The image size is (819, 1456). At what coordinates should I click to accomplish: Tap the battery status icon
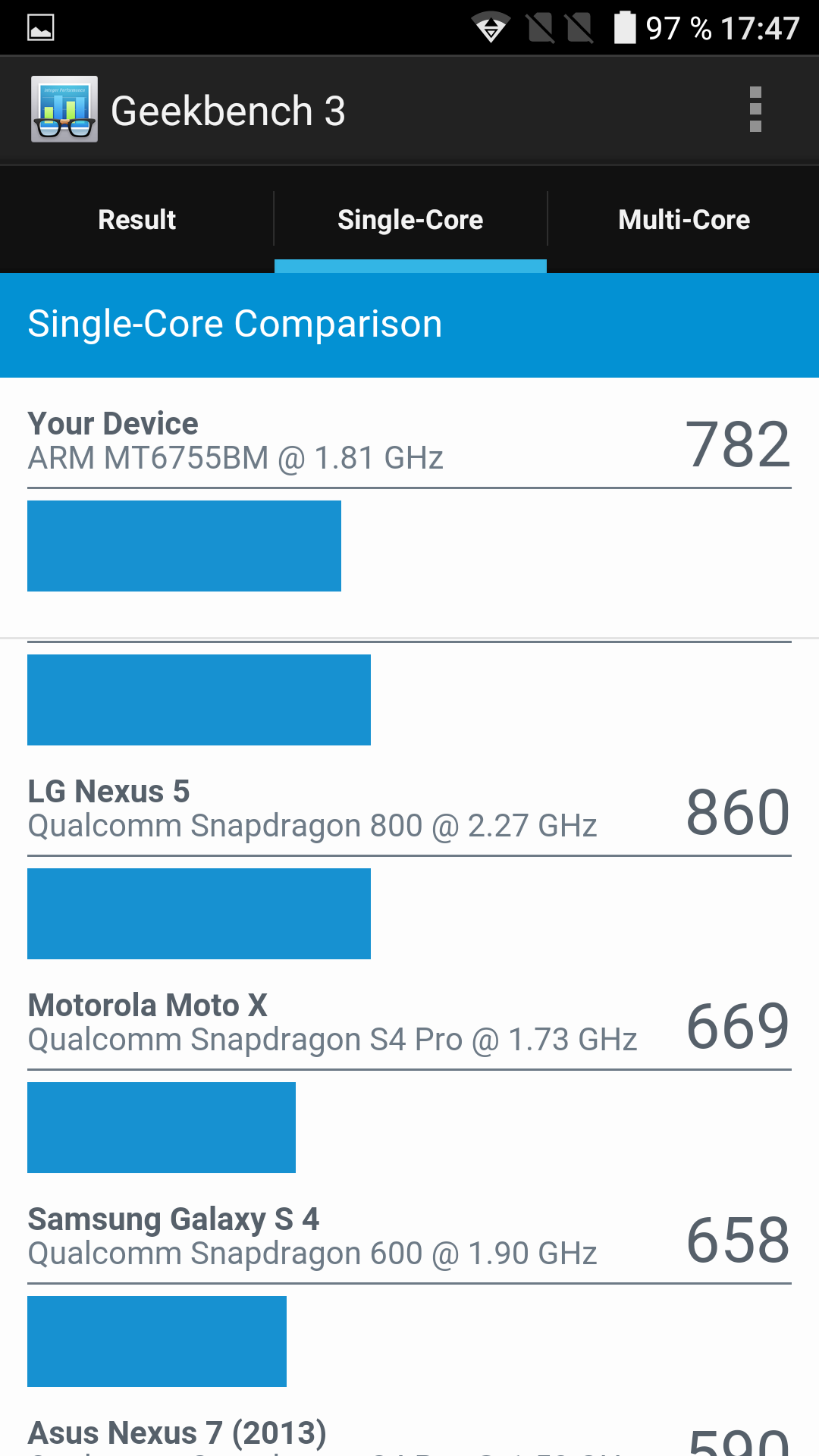(624, 28)
